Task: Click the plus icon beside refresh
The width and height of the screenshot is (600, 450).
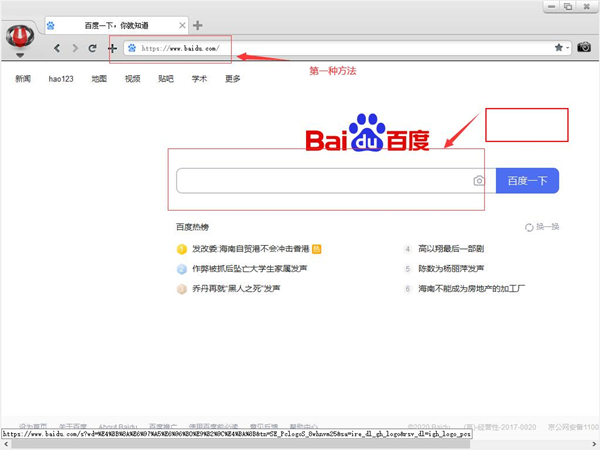Action: (112, 48)
